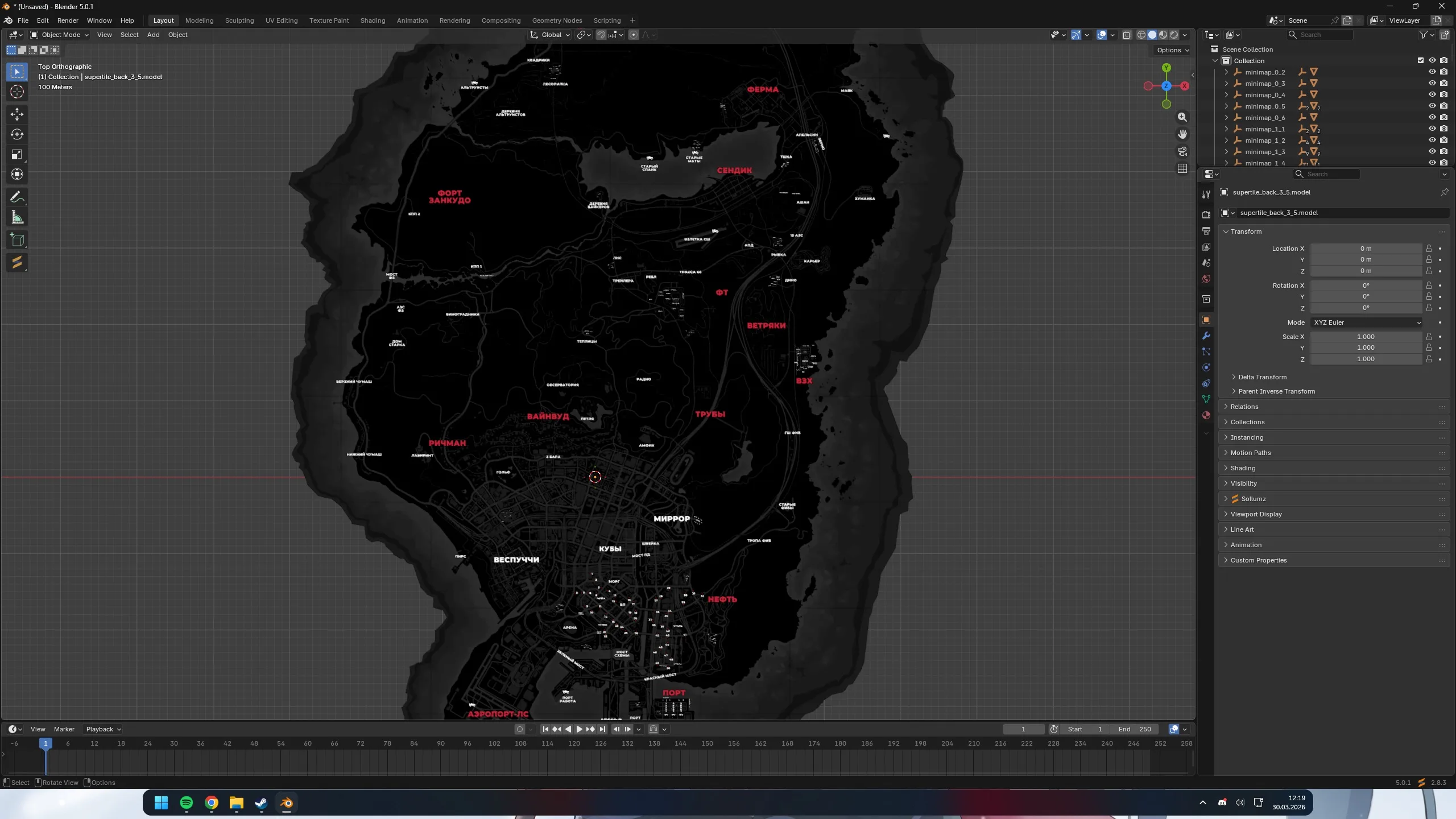Open Chrome from the taskbar
This screenshot has height=819, width=1456.
tap(212, 803)
